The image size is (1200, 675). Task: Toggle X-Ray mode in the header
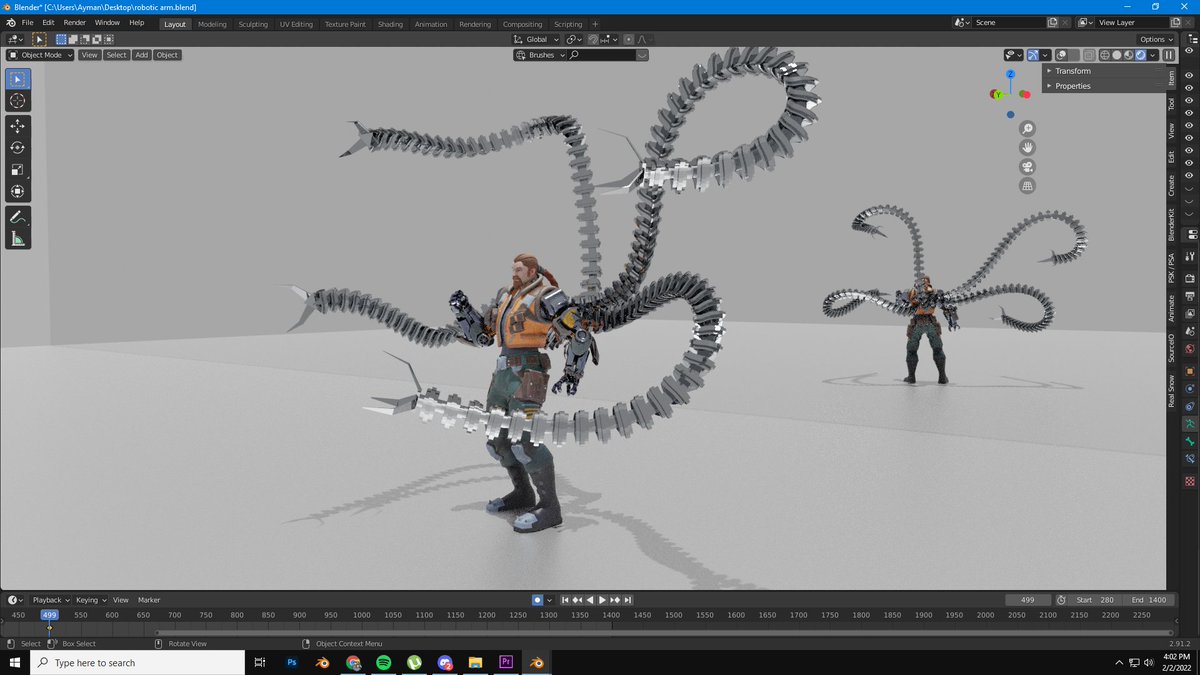pyautogui.click(x=1089, y=55)
